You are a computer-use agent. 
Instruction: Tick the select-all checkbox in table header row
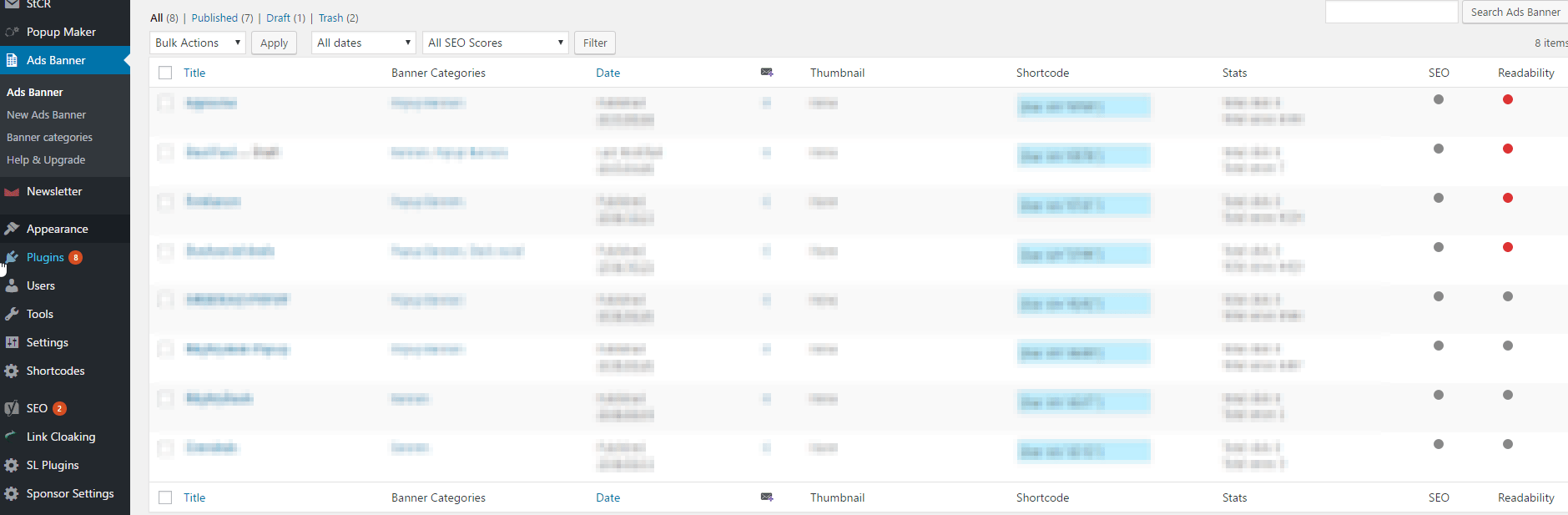[165, 73]
